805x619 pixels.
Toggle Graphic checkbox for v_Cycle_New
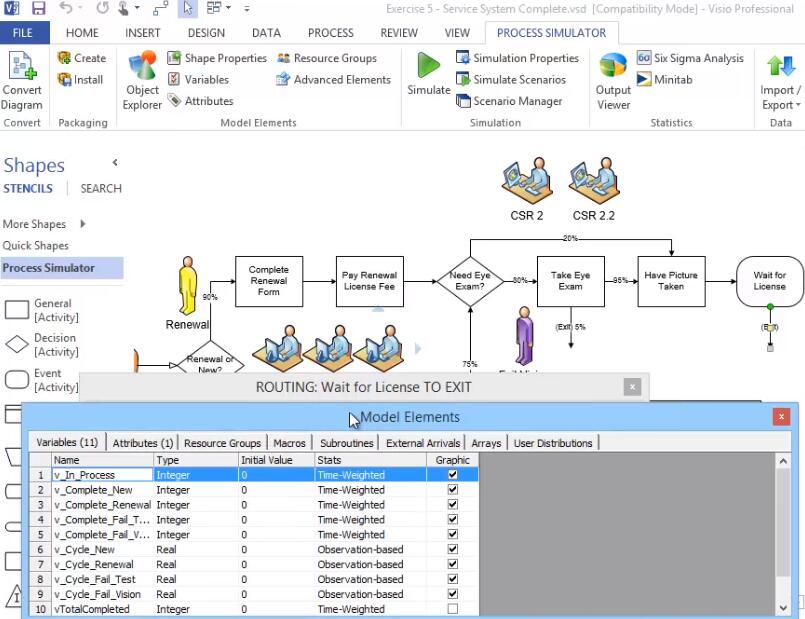pyautogui.click(x=452, y=549)
